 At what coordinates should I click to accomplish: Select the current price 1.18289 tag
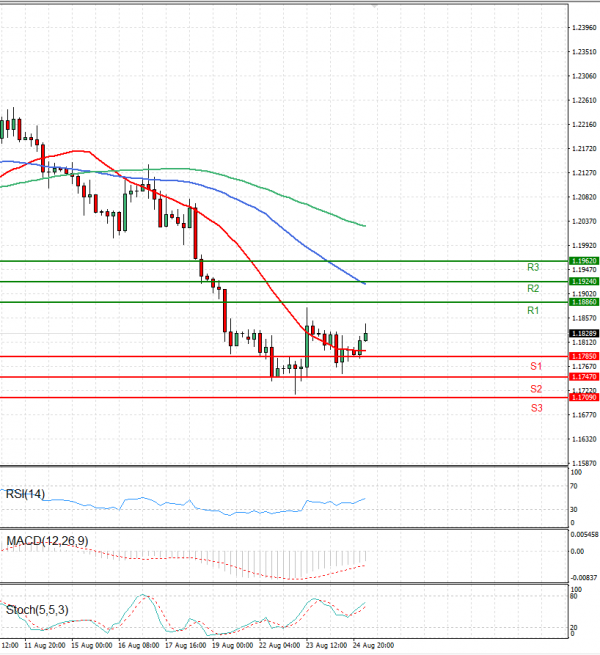point(584,333)
